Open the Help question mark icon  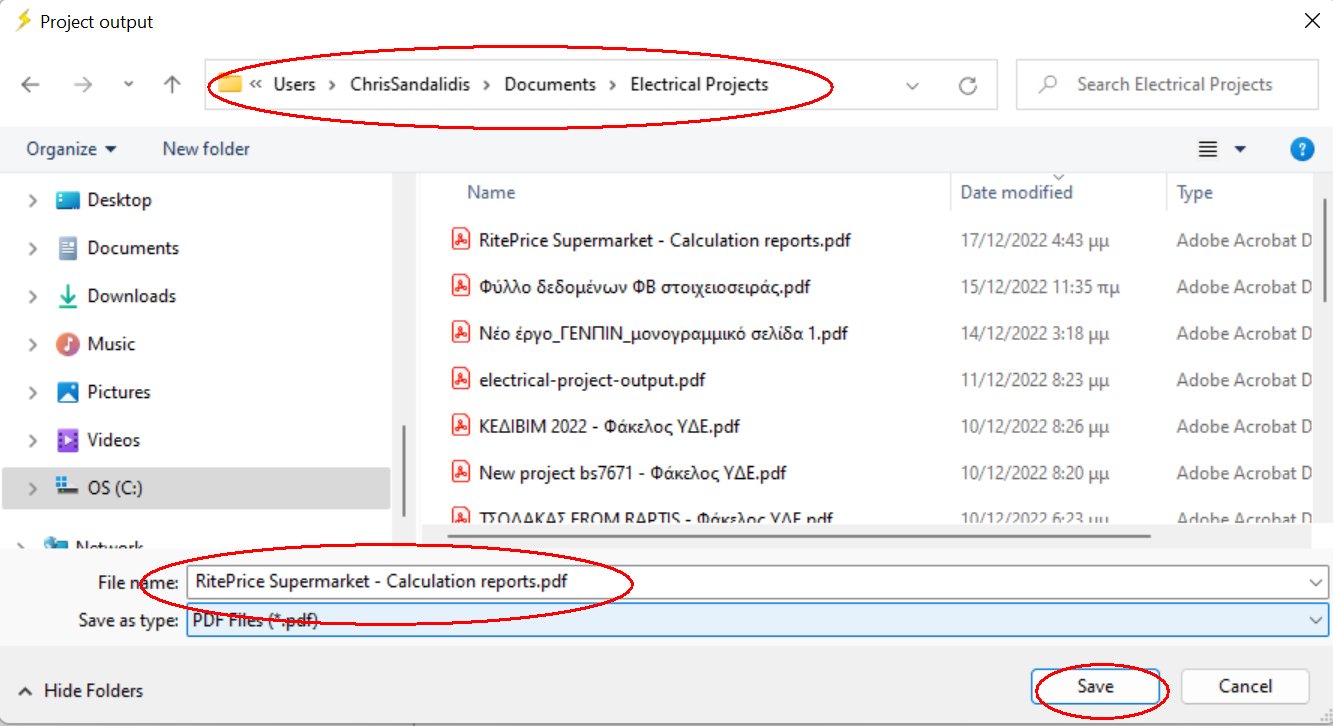[1301, 149]
